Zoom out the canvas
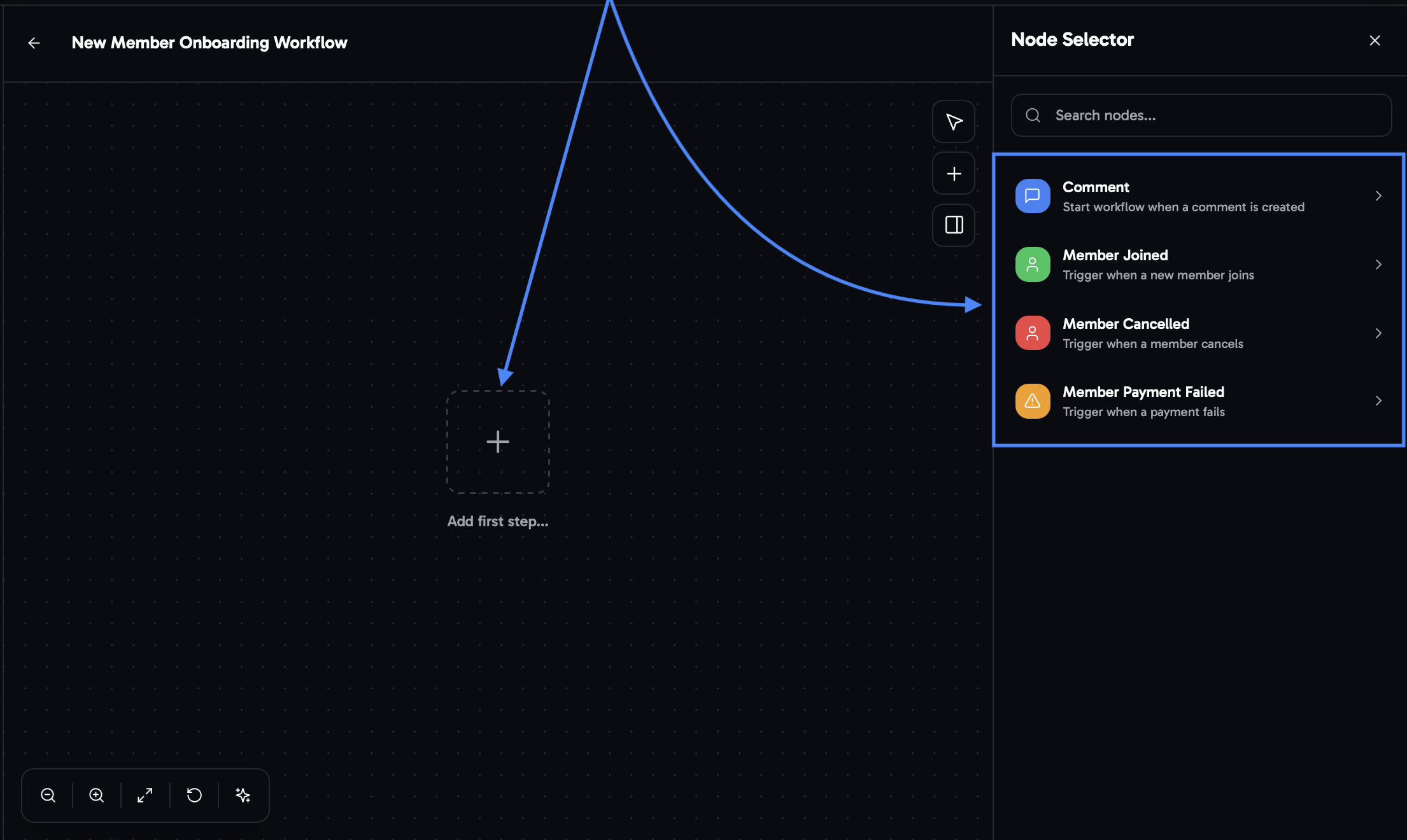Viewport: 1407px width, 840px height. coord(48,795)
